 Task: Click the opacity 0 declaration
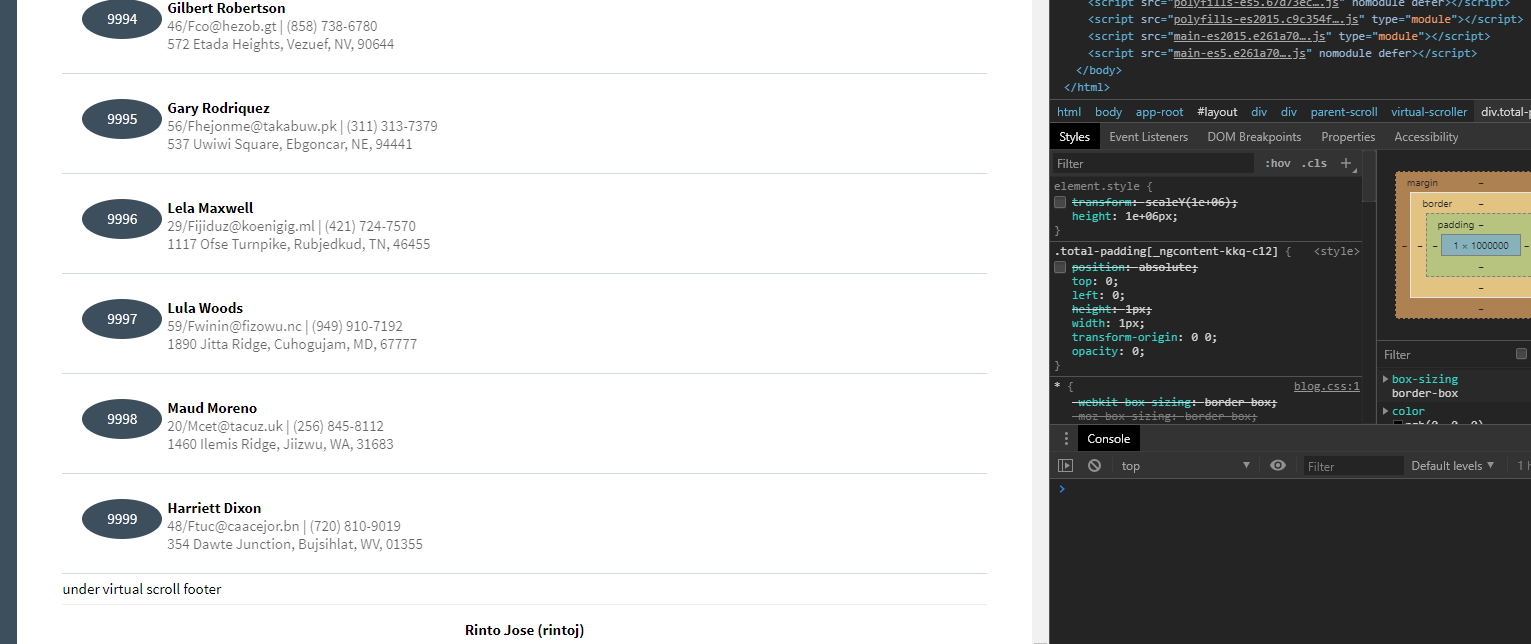tap(1108, 351)
